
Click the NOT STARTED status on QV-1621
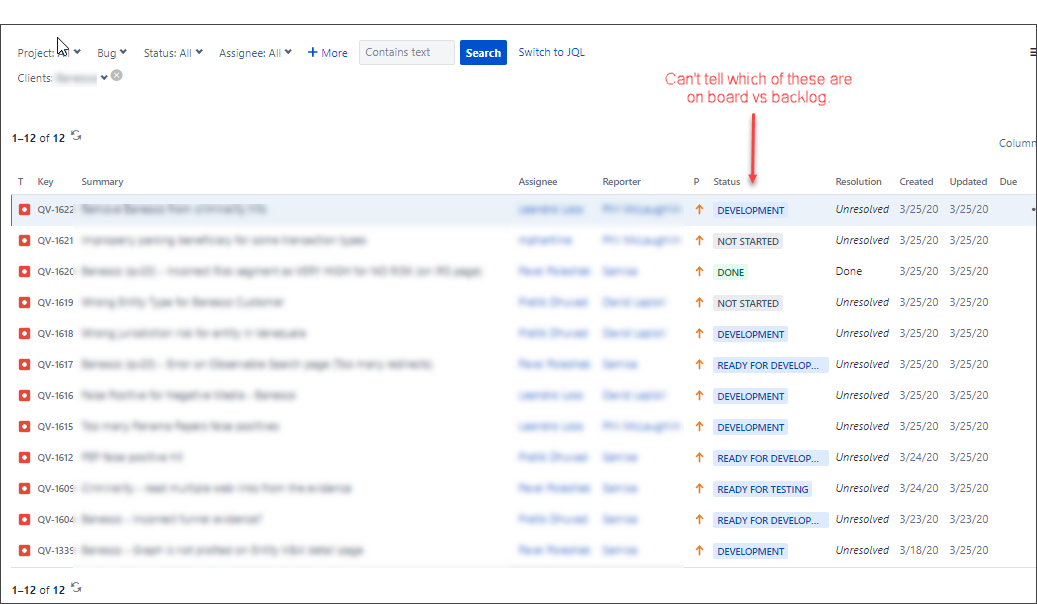point(748,241)
